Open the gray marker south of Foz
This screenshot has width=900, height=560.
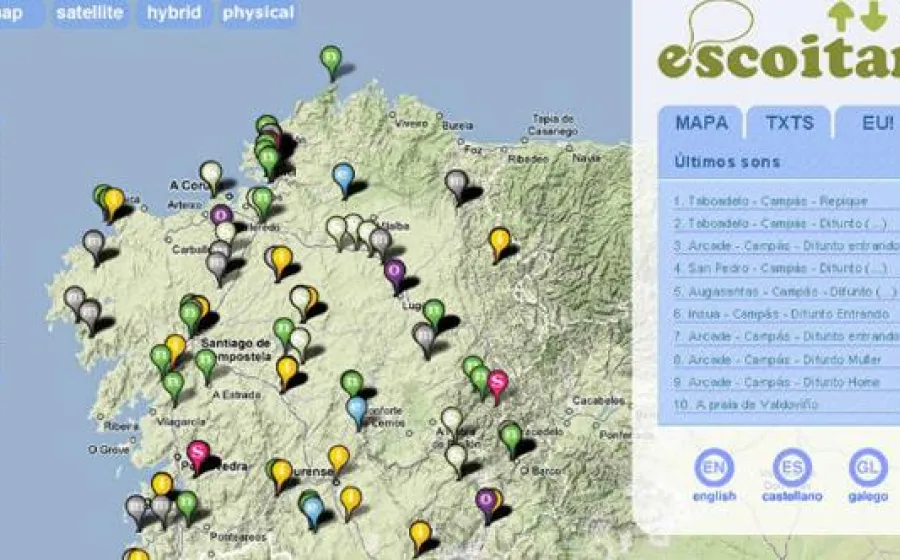pyautogui.click(x=456, y=186)
